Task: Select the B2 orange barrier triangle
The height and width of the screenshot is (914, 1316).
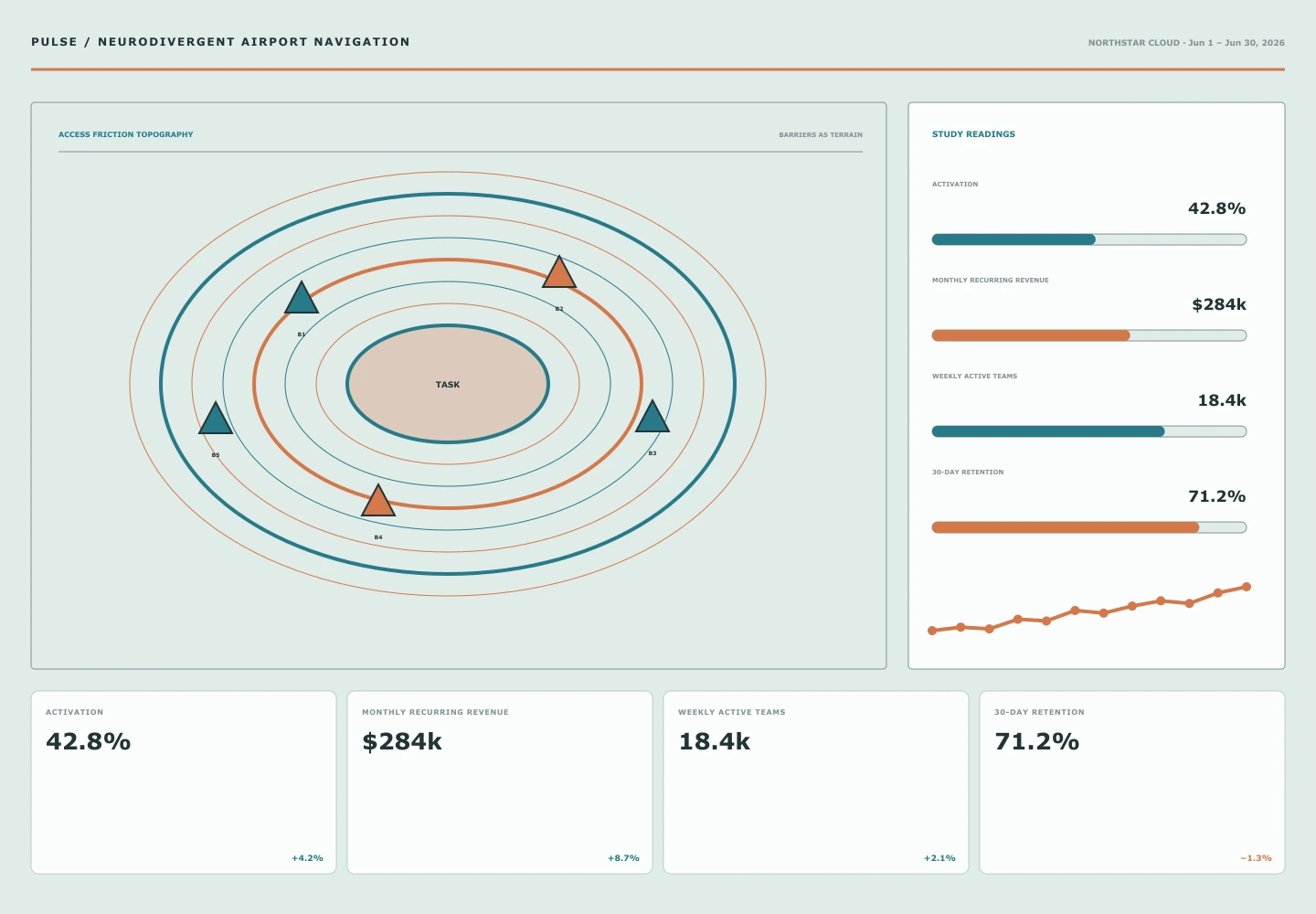Action: (x=559, y=274)
